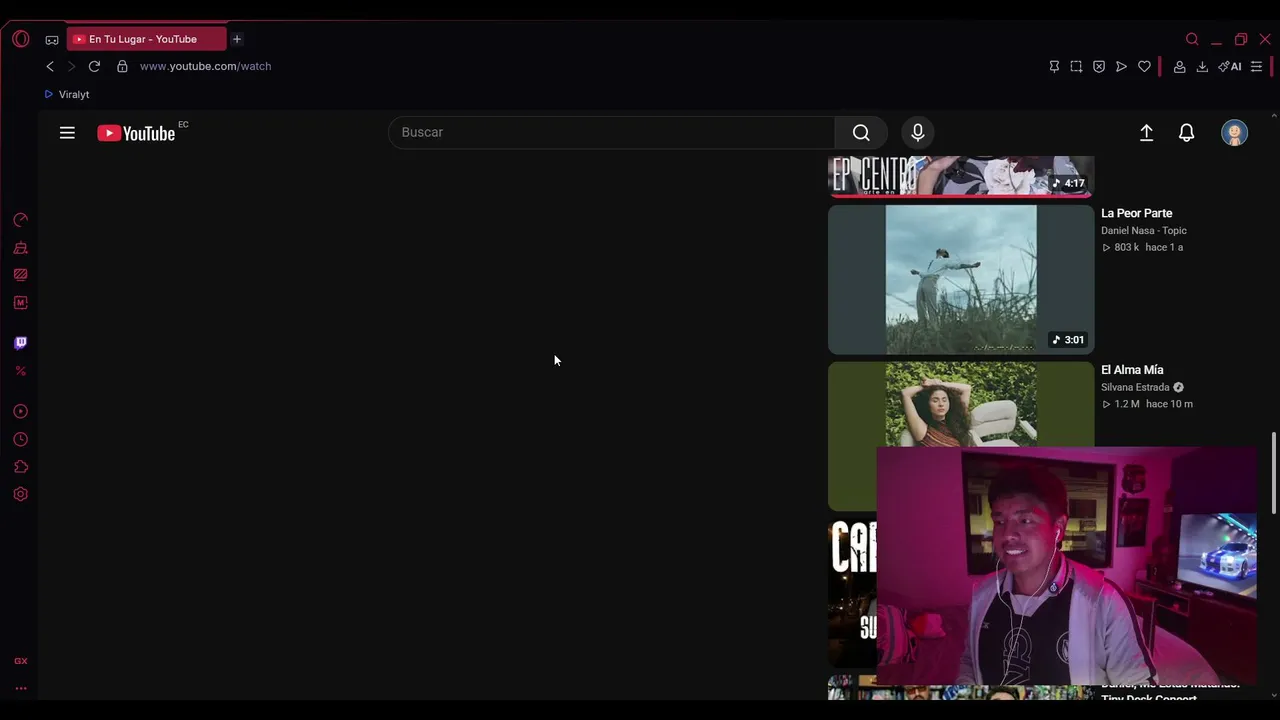This screenshot has width=1280, height=720.
Task: Open the YouTube account avatar menu
Action: coord(1234,133)
